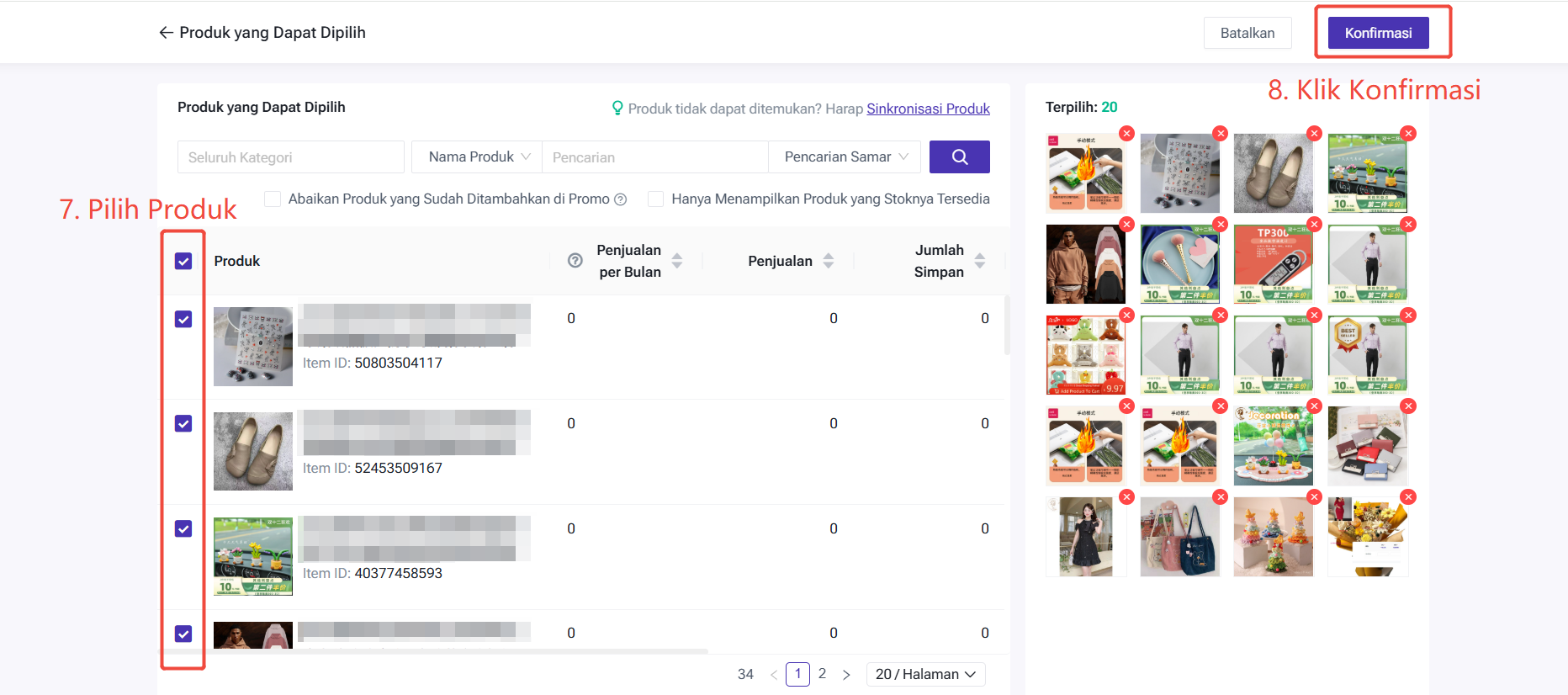Remove the black dress product from selection

(1126, 497)
